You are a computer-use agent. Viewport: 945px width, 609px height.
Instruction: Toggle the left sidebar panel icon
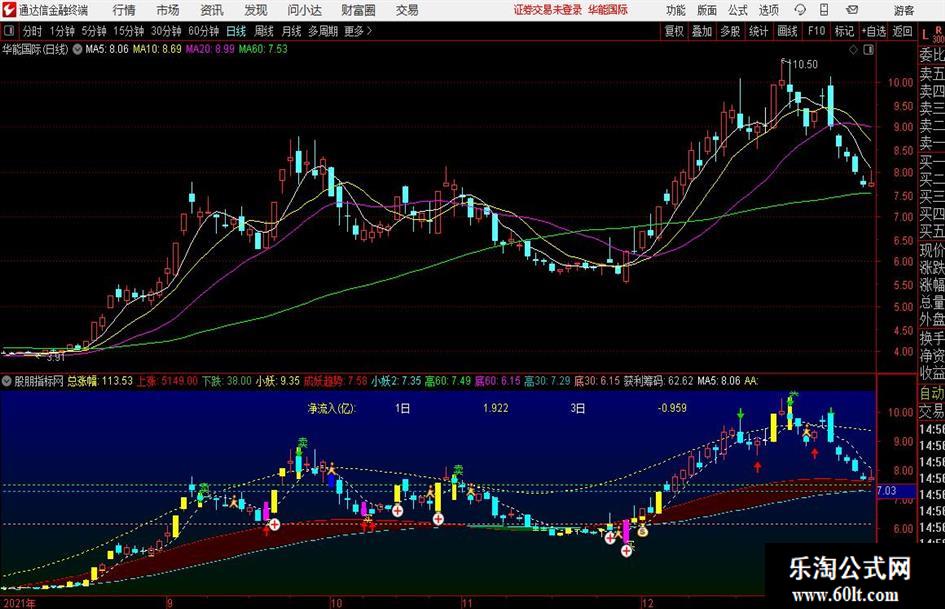[8, 31]
